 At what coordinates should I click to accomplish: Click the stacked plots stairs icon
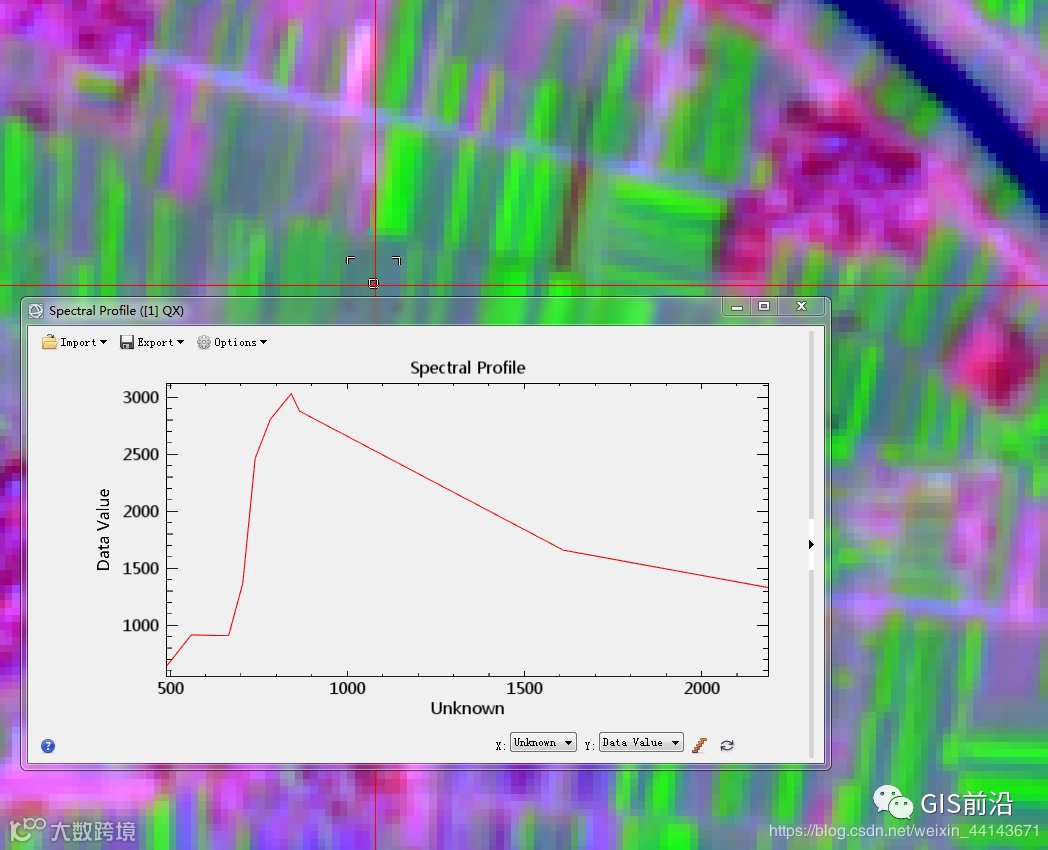[x=699, y=745]
